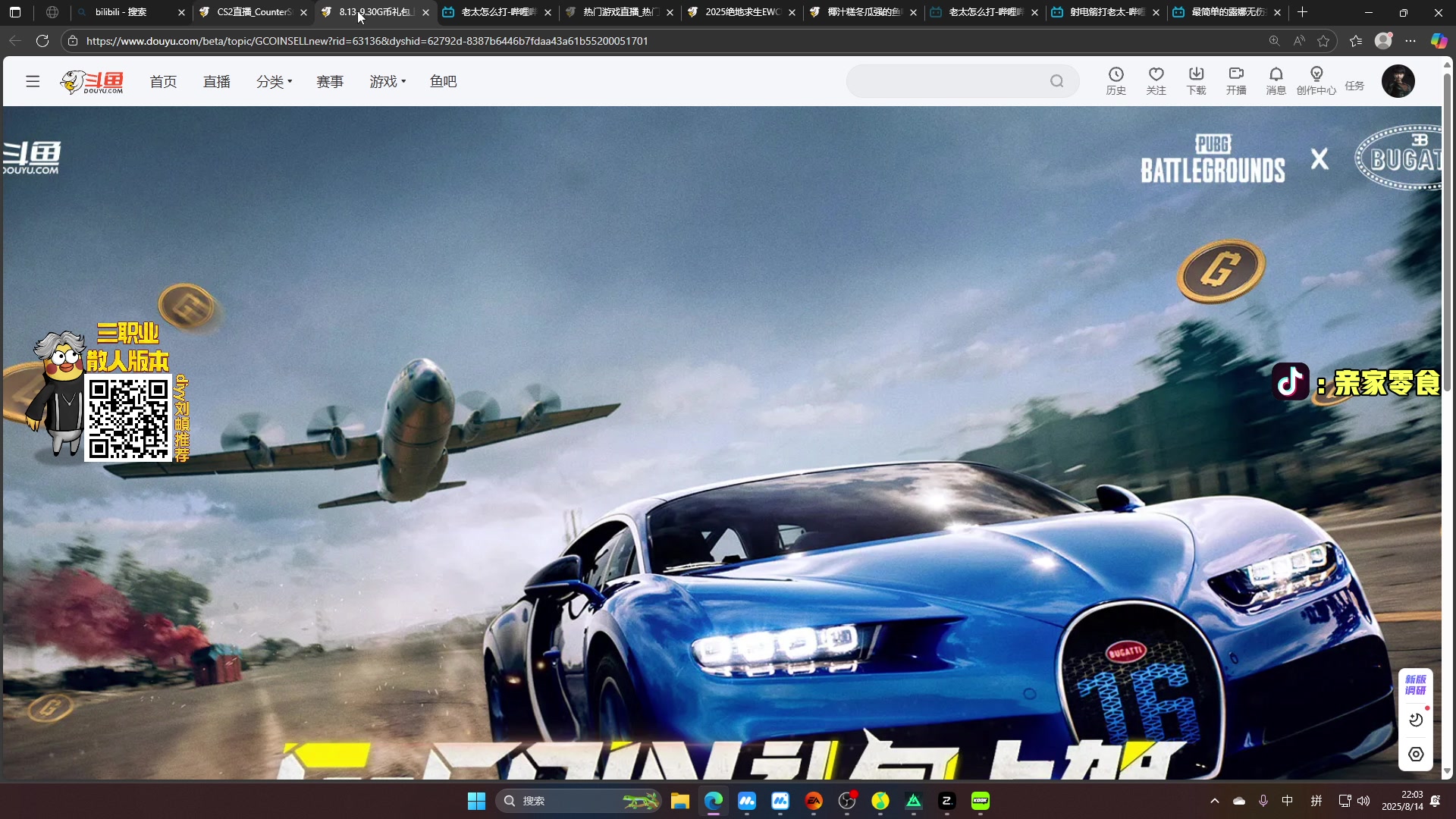Viewport: 1456px width, 819px height.
Task: View site information lock icon
Action: tap(73, 41)
